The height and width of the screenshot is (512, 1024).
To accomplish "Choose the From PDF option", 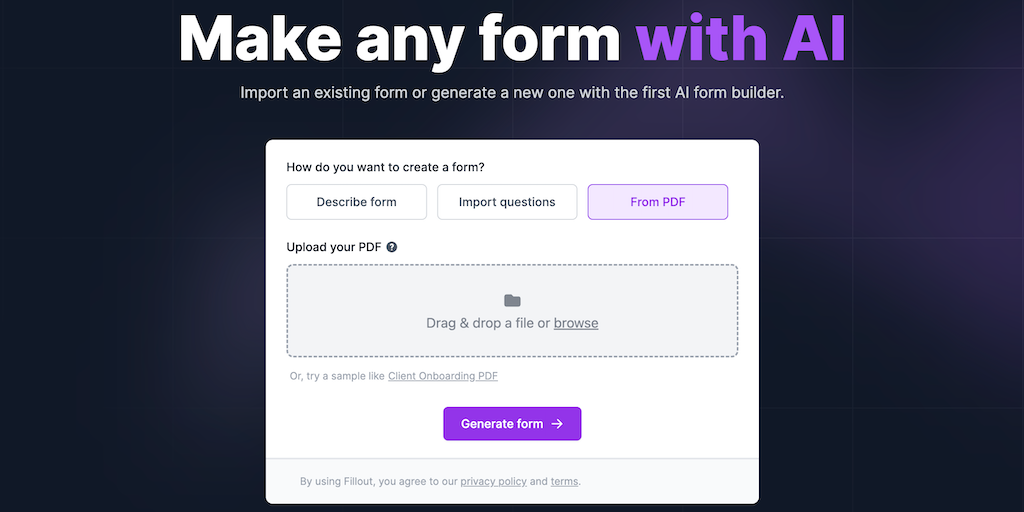I will [658, 202].
